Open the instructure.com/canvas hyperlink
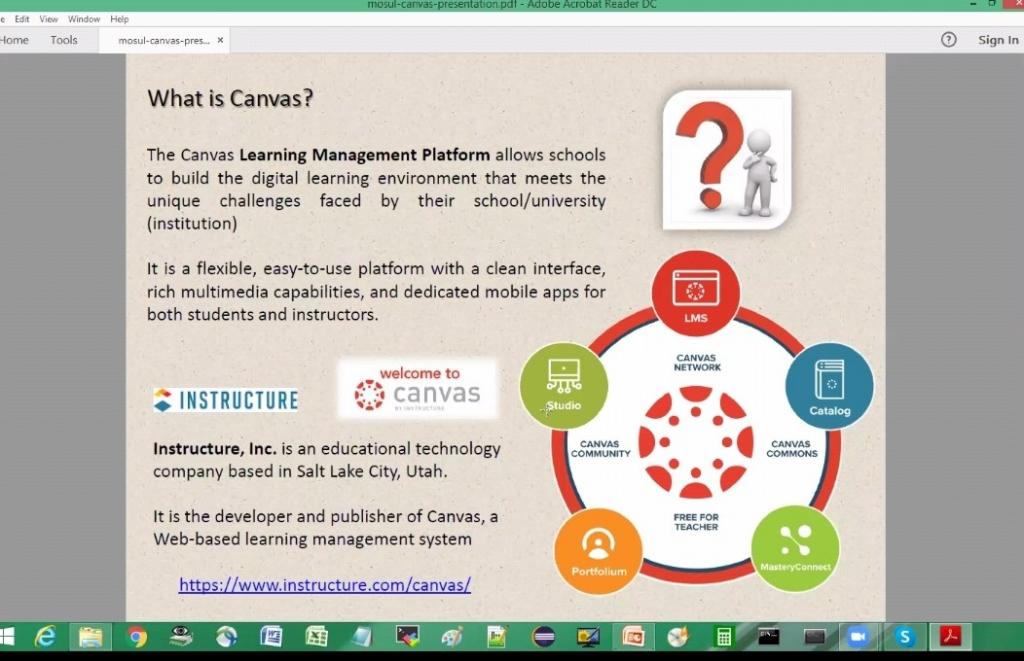This screenshot has height=661, width=1024. click(x=324, y=585)
